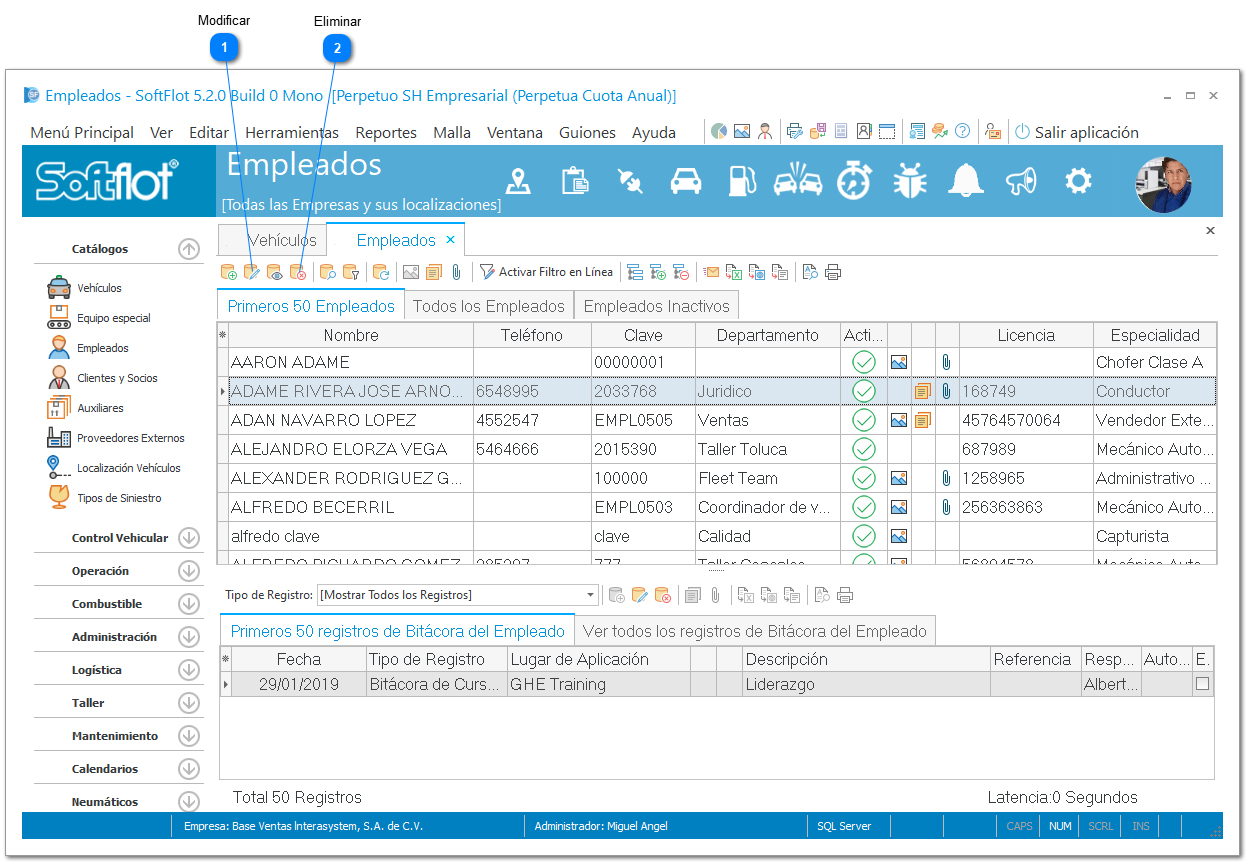Open the stopwatch header icon
The width and height of the screenshot is (1249, 865).
click(854, 181)
